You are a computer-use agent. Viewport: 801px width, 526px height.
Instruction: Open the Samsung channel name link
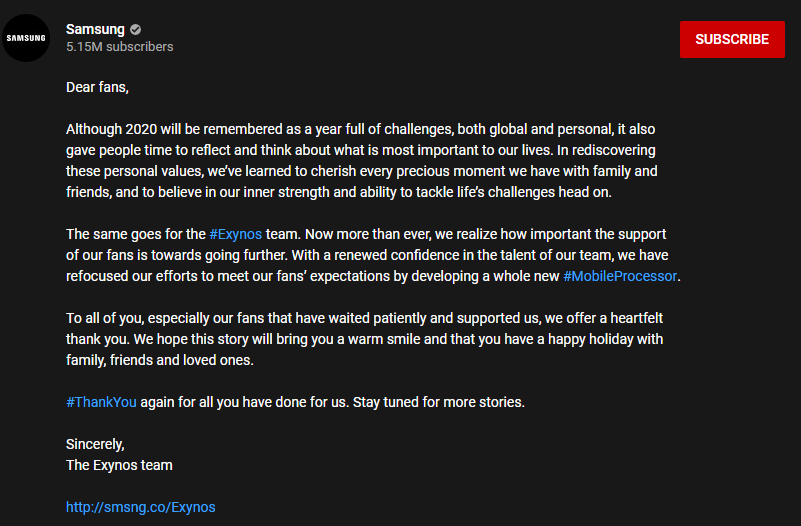coord(95,30)
